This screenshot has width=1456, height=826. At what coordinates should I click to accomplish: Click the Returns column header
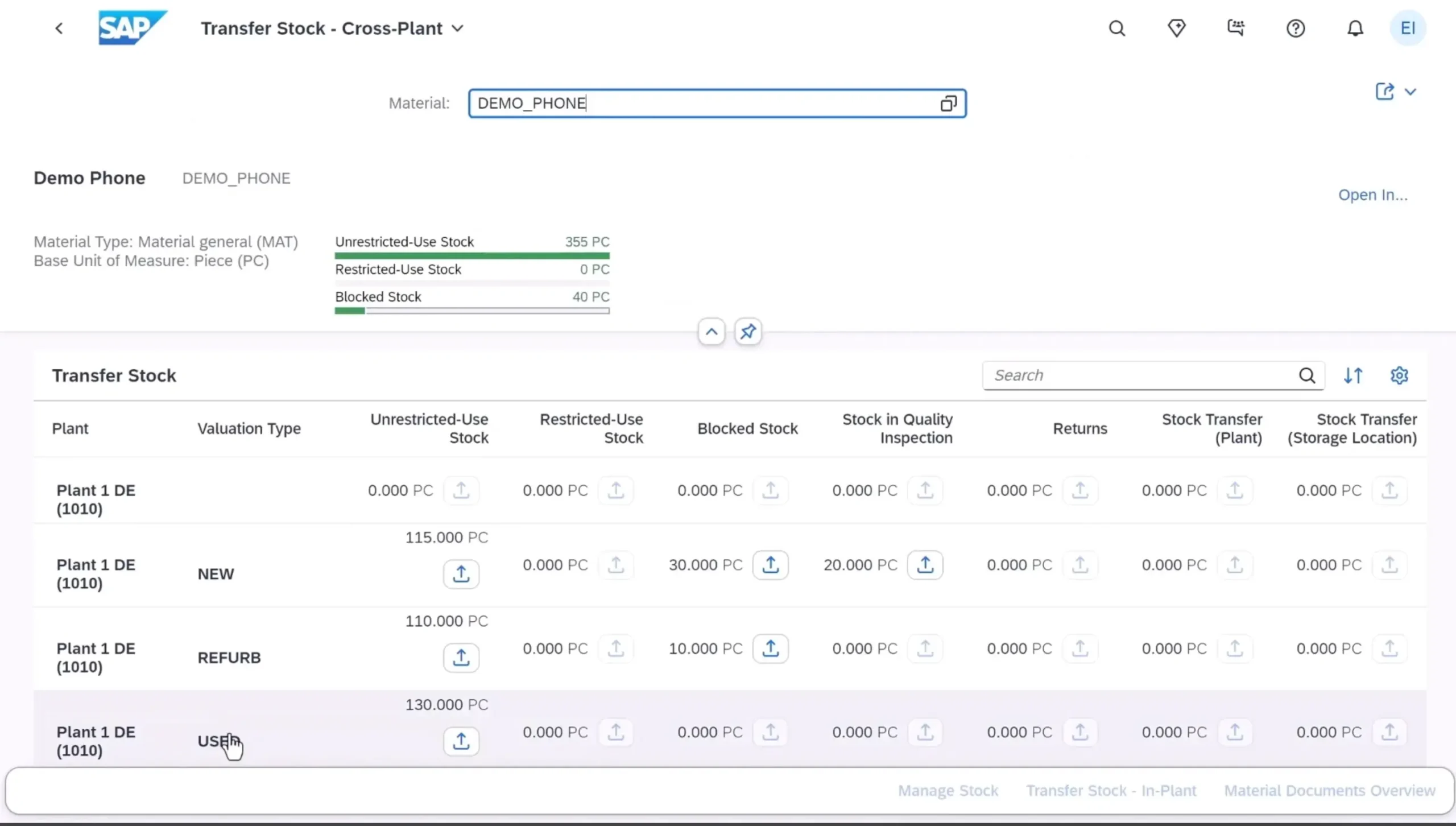coord(1079,428)
